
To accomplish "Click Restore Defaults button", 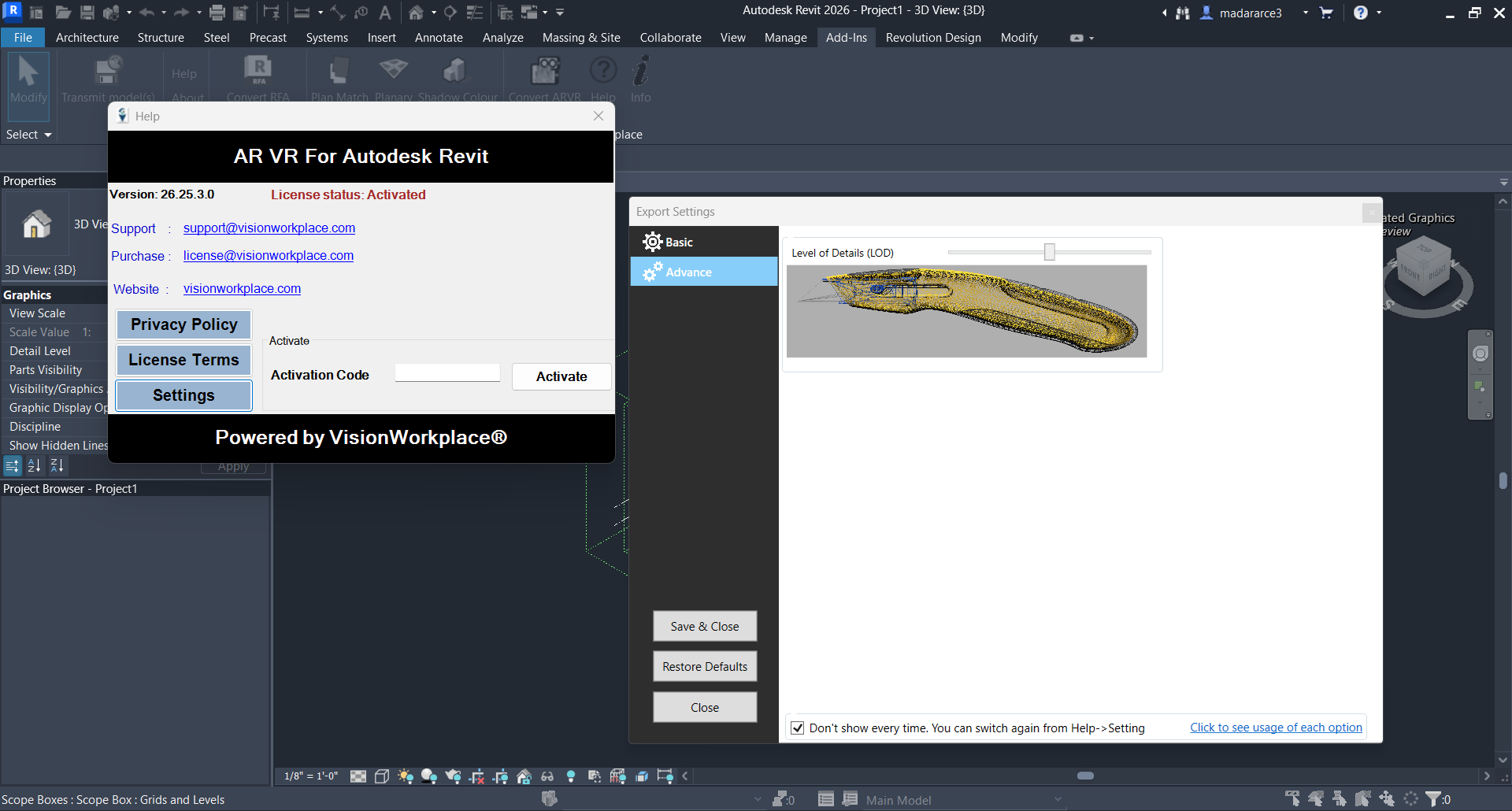I will pos(705,666).
